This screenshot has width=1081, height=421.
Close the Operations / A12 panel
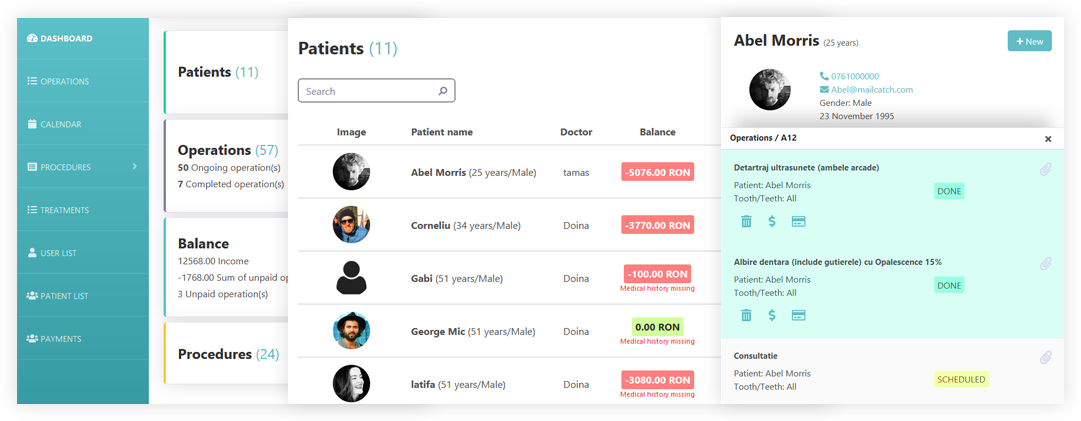[x=1048, y=139]
